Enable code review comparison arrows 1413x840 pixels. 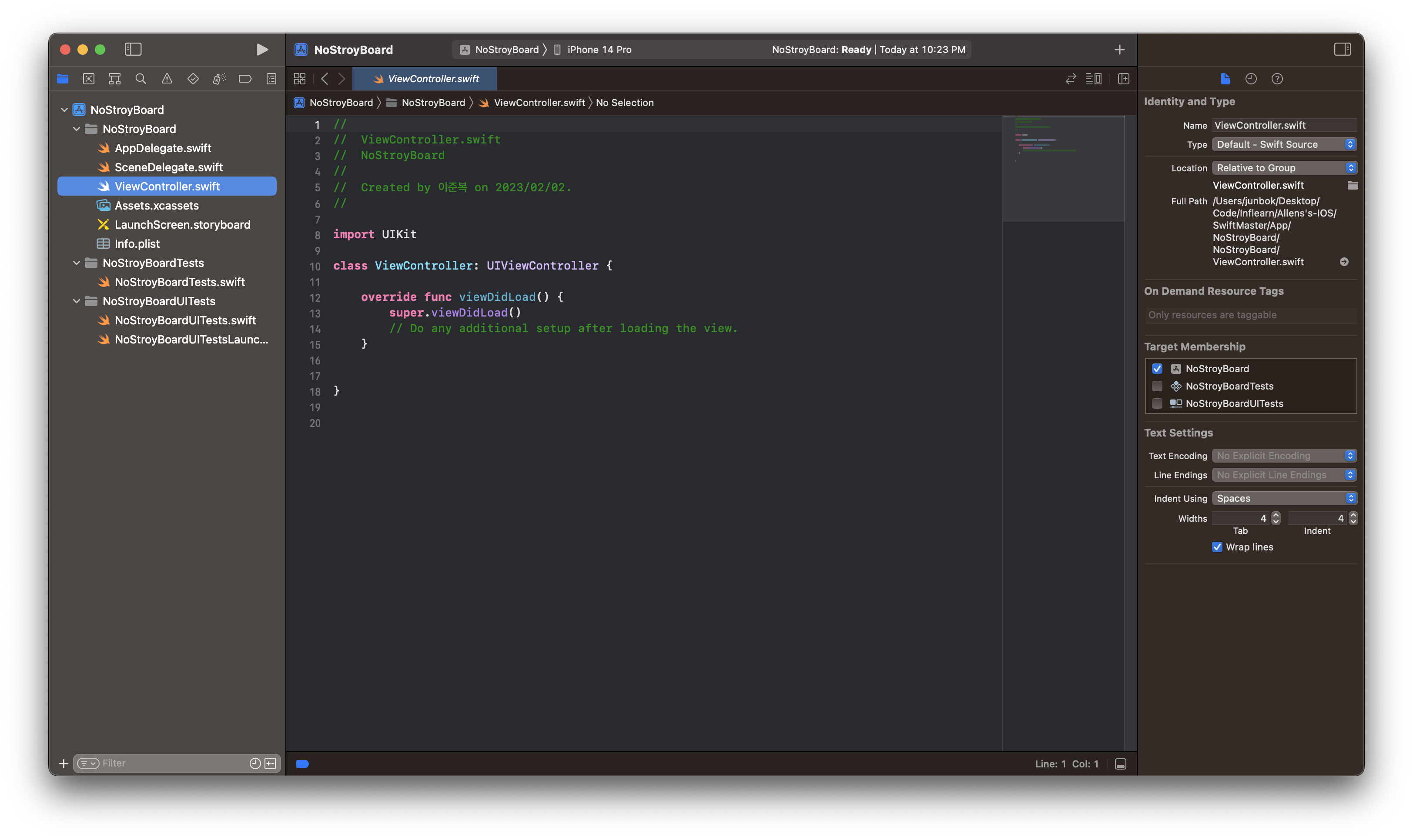tap(1070, 79)
